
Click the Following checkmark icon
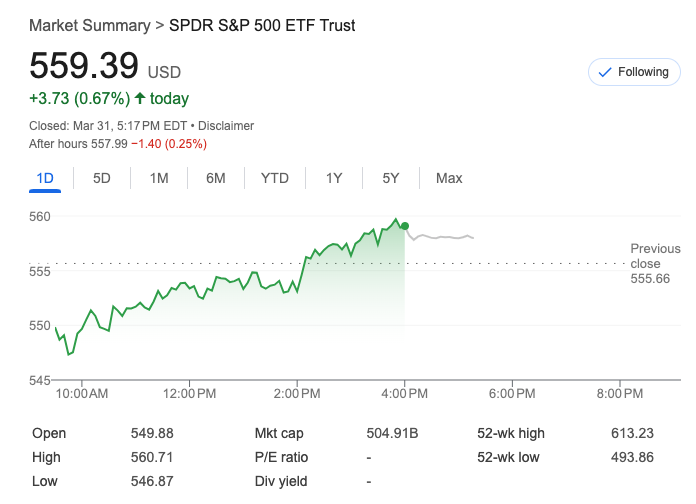604,72
